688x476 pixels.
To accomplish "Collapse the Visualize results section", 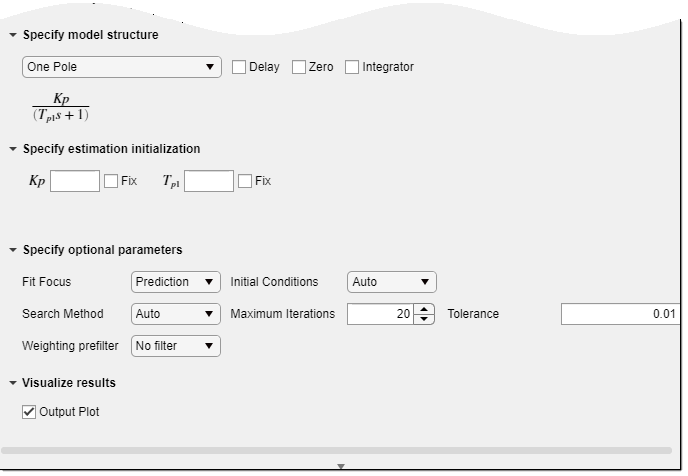I will (x=13, y=383).
